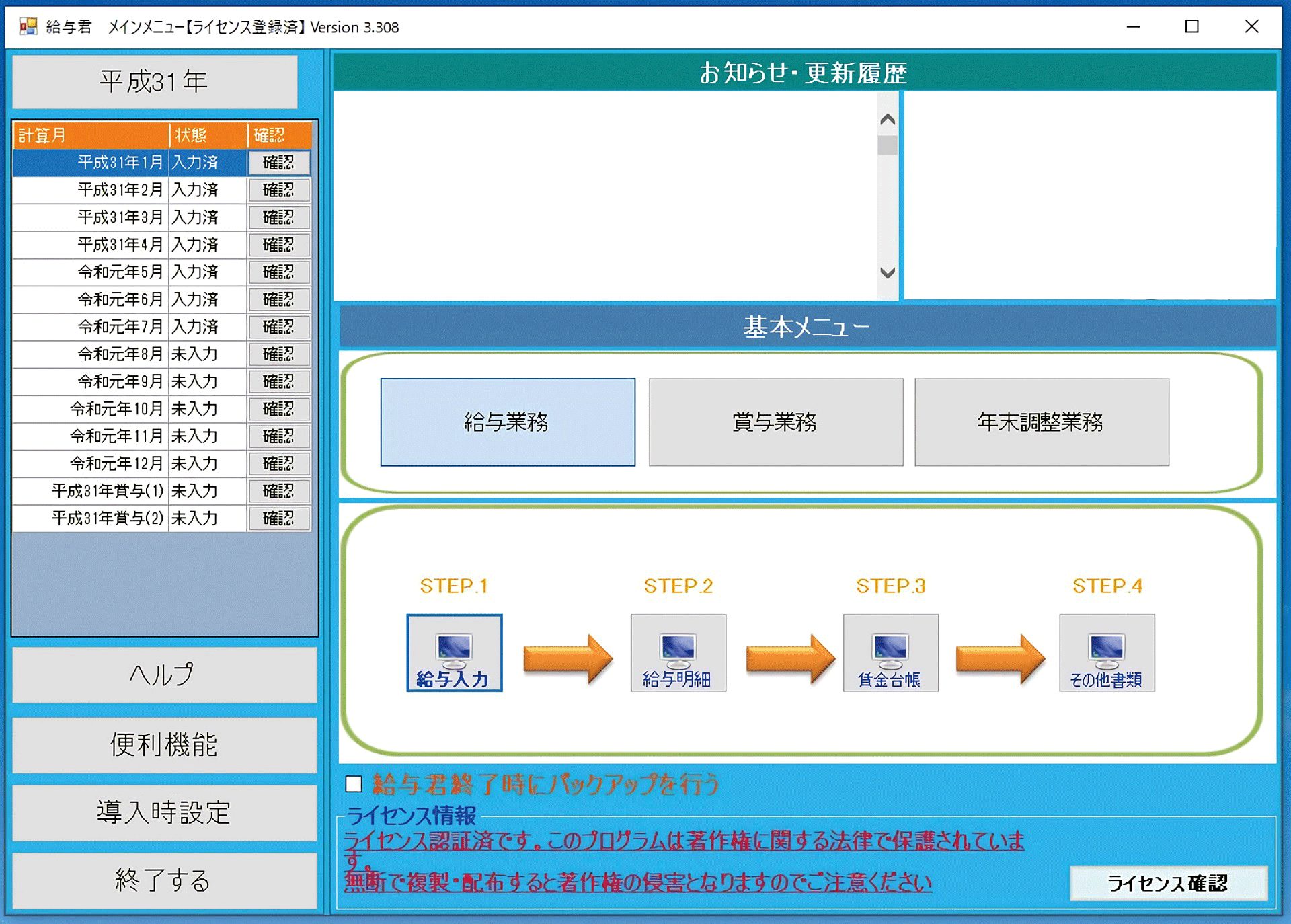Select the 平成31年2月 row
Screen dimensions: 1291x924
coord(162,190)
